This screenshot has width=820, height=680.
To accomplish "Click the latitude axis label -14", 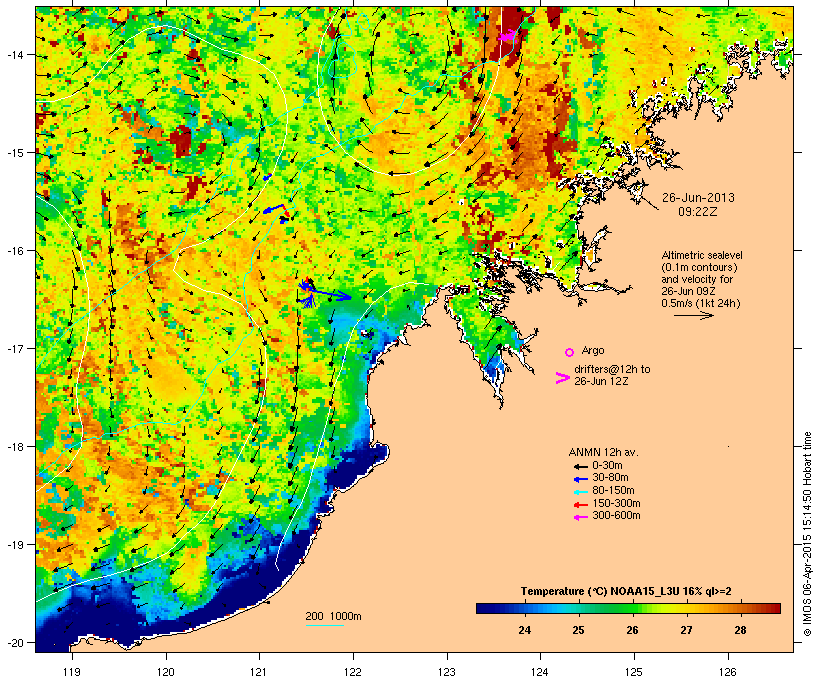I will 14,54.
